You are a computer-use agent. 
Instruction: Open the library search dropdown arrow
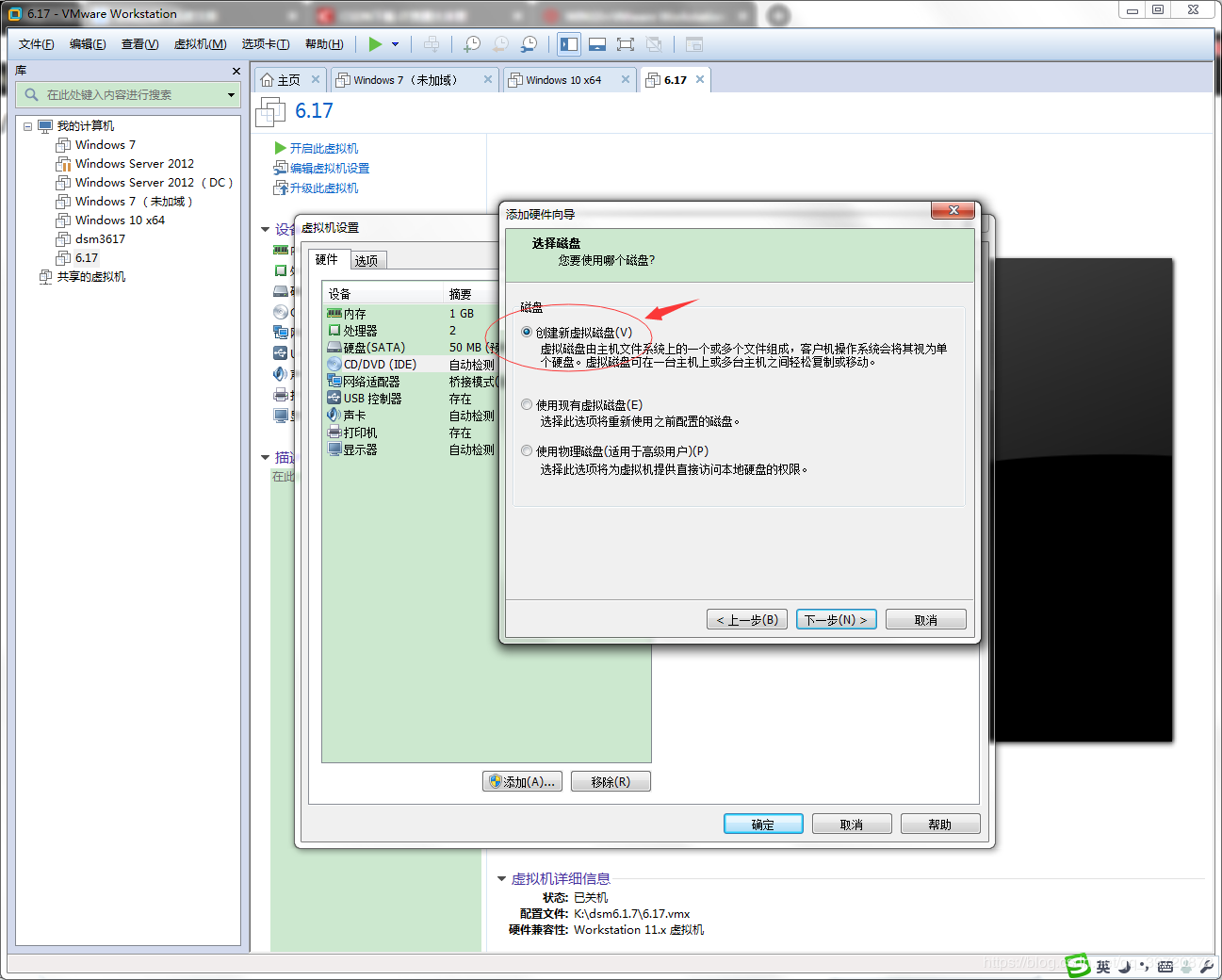[231, 95]
